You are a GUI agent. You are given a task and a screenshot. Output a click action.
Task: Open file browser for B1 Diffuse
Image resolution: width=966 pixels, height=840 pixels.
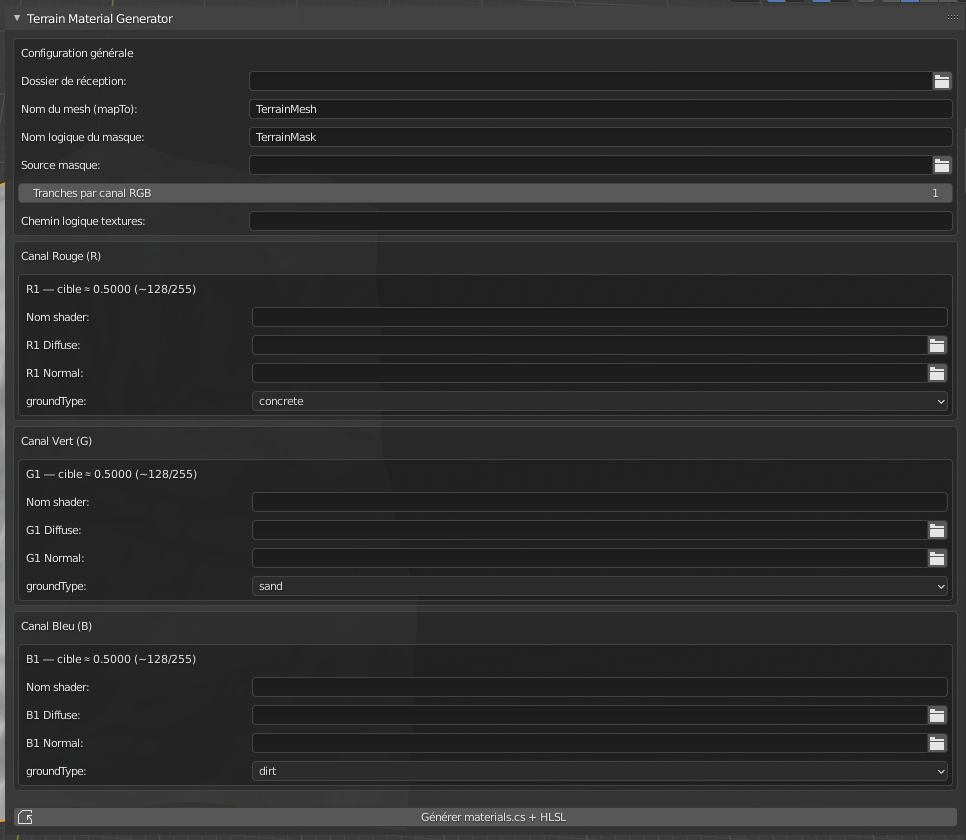(x=937, y=715)
